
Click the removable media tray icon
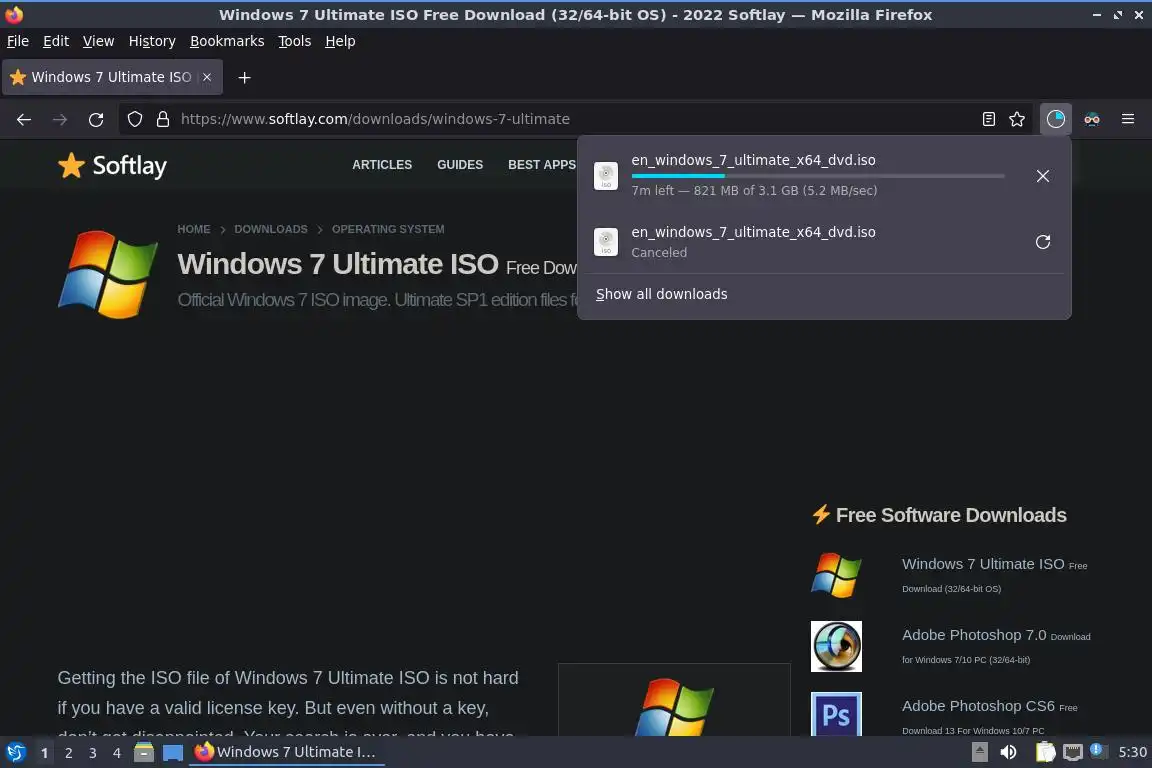pos(979,752)
